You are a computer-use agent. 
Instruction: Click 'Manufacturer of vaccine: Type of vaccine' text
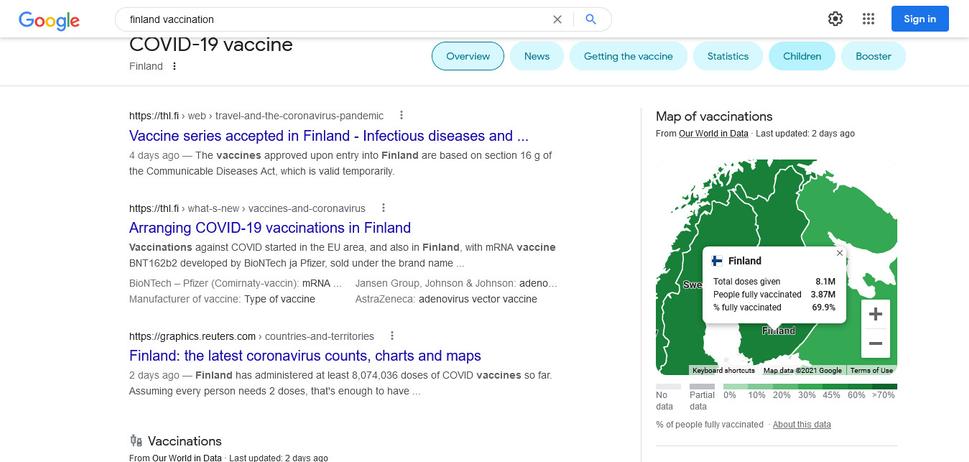[222, 299]
